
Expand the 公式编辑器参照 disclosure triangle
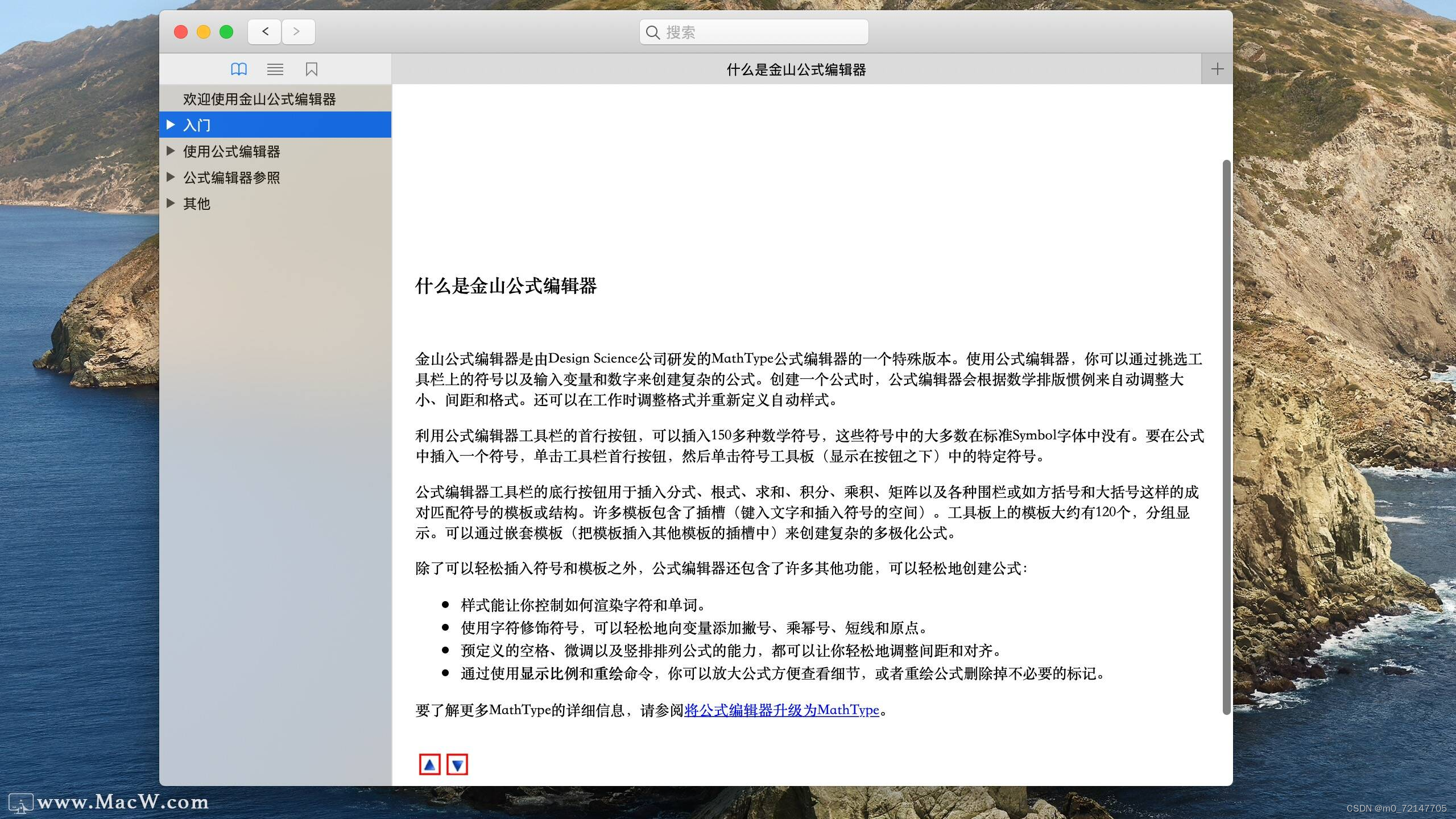(x=171, y=177)
